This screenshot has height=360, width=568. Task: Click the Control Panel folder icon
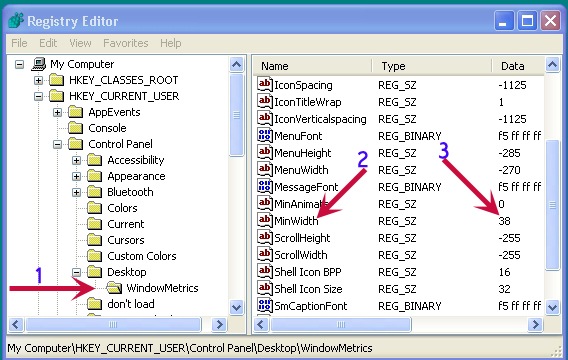pos(75,144)
